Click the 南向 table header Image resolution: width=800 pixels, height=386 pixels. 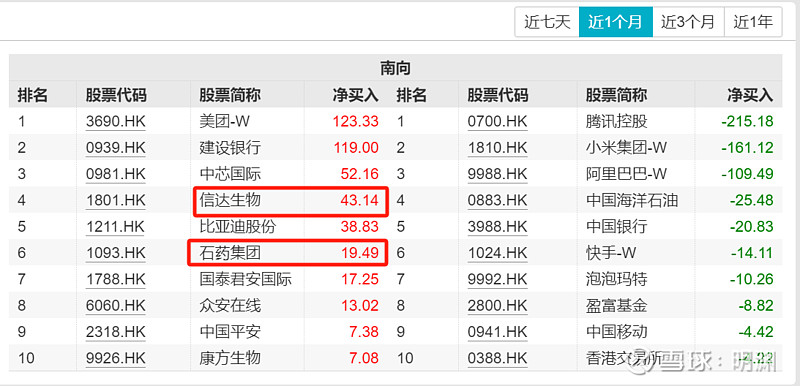[x=395, y=68]
